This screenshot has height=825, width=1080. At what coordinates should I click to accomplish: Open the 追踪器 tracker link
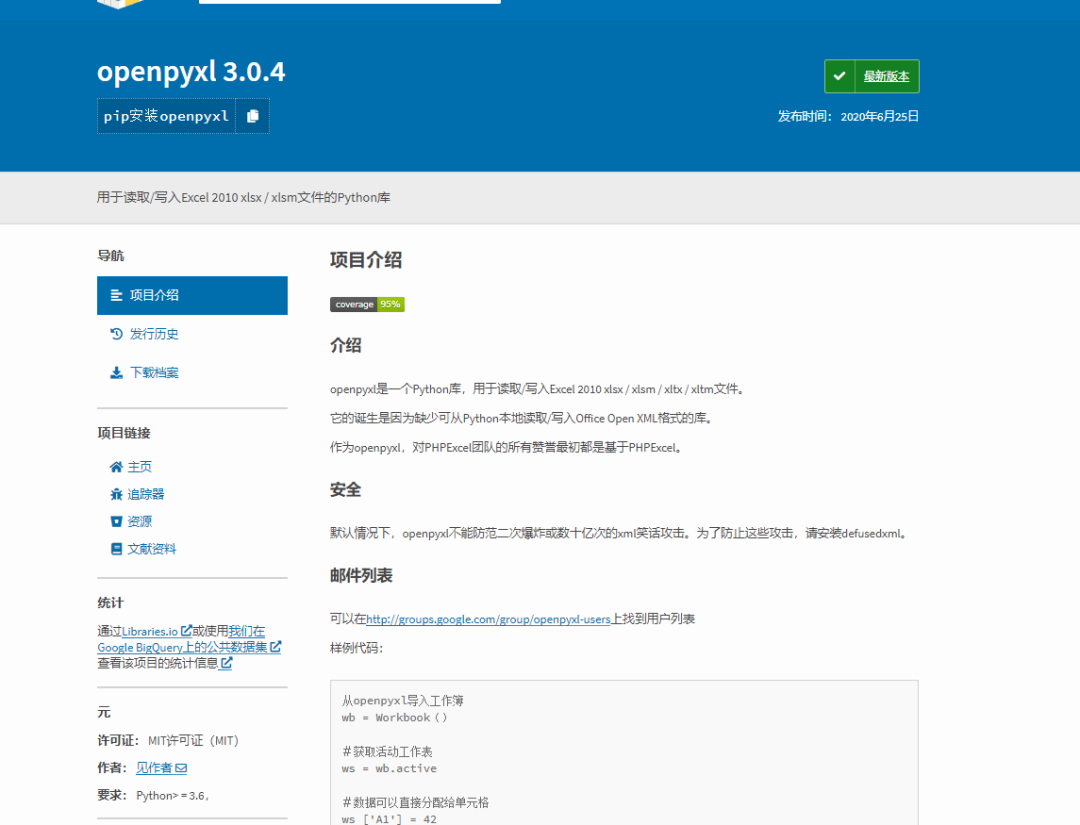(145, 494)
